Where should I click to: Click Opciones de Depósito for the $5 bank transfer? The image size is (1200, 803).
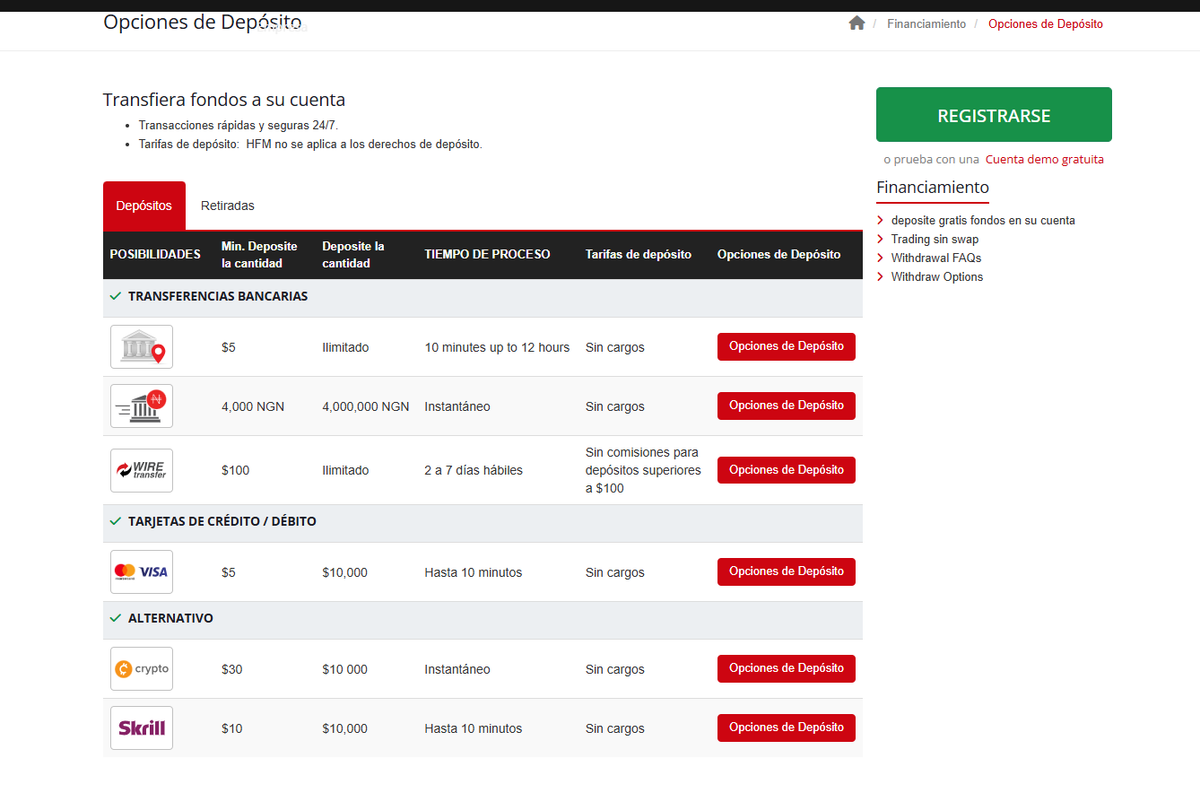tap(786, 347)
